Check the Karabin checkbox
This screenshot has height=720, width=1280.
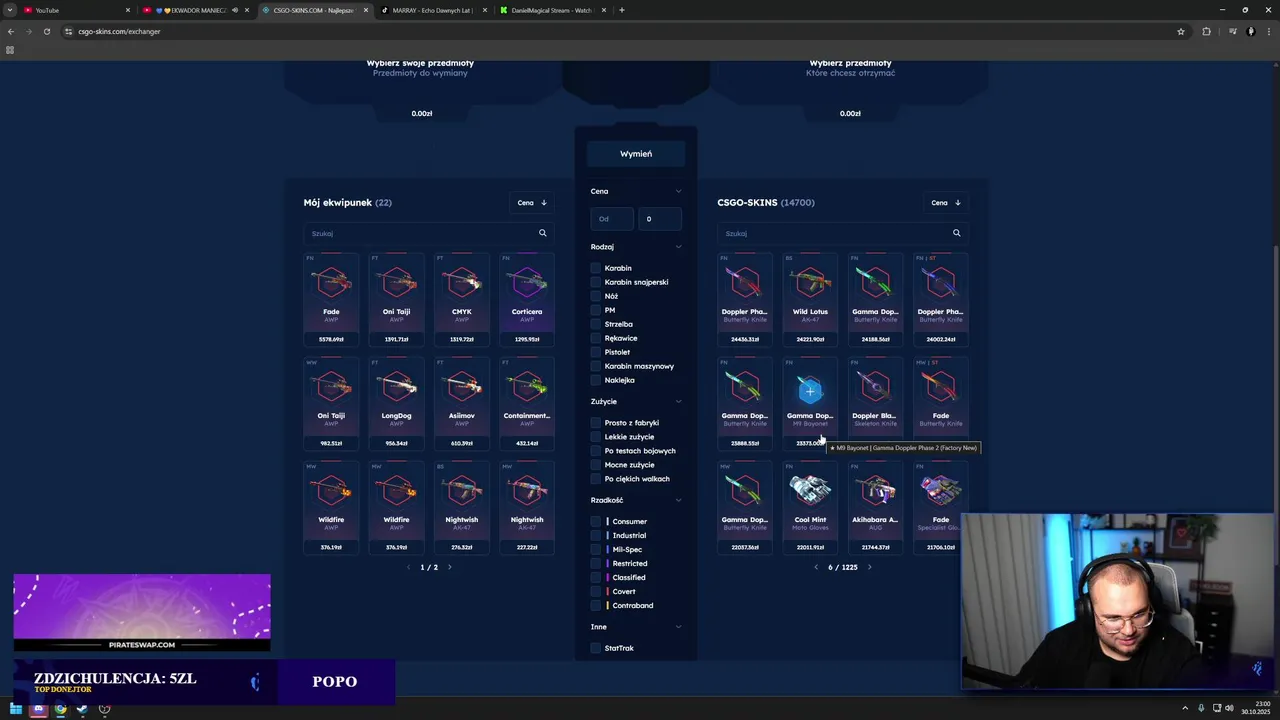click(x=596, y=268)
